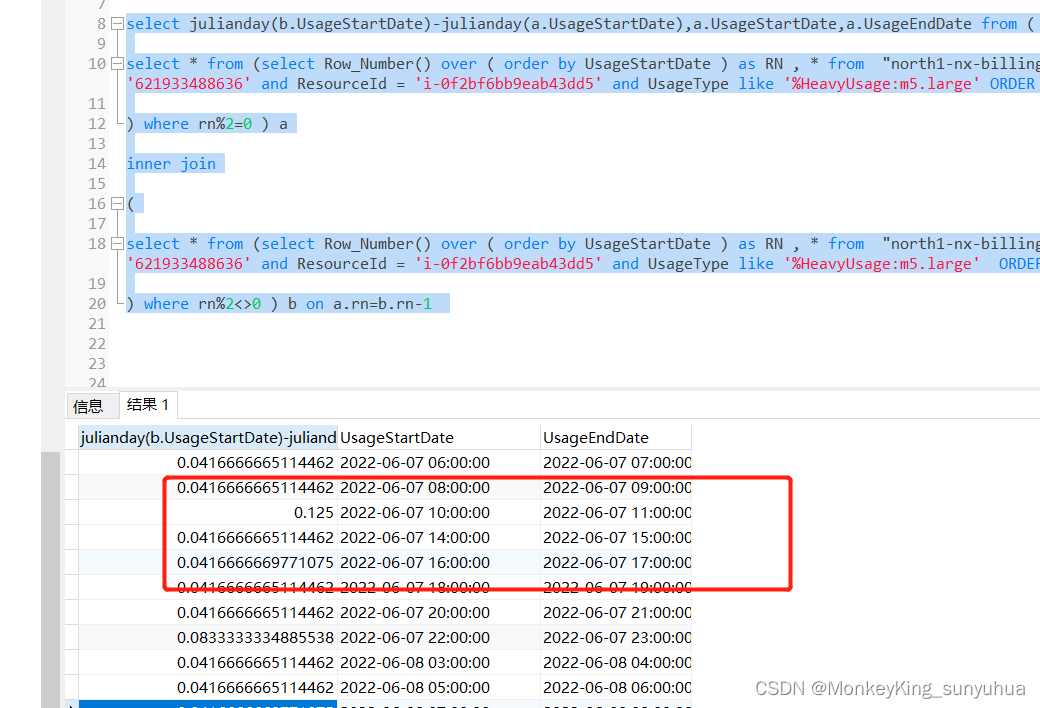1040x708 pixels.
Task: Select the 0.0416666669771075 value cell
Action: [x=208, y=563]
